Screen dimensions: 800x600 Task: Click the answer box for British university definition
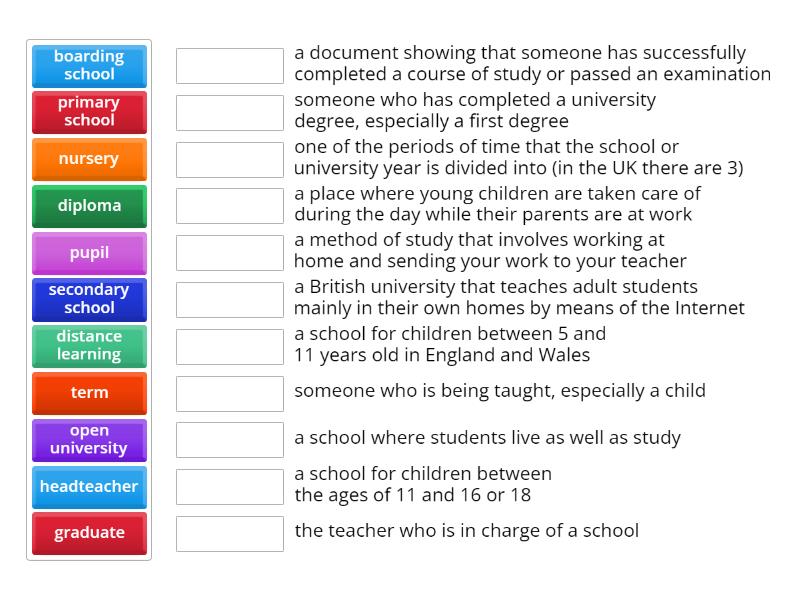click(229, 299)
